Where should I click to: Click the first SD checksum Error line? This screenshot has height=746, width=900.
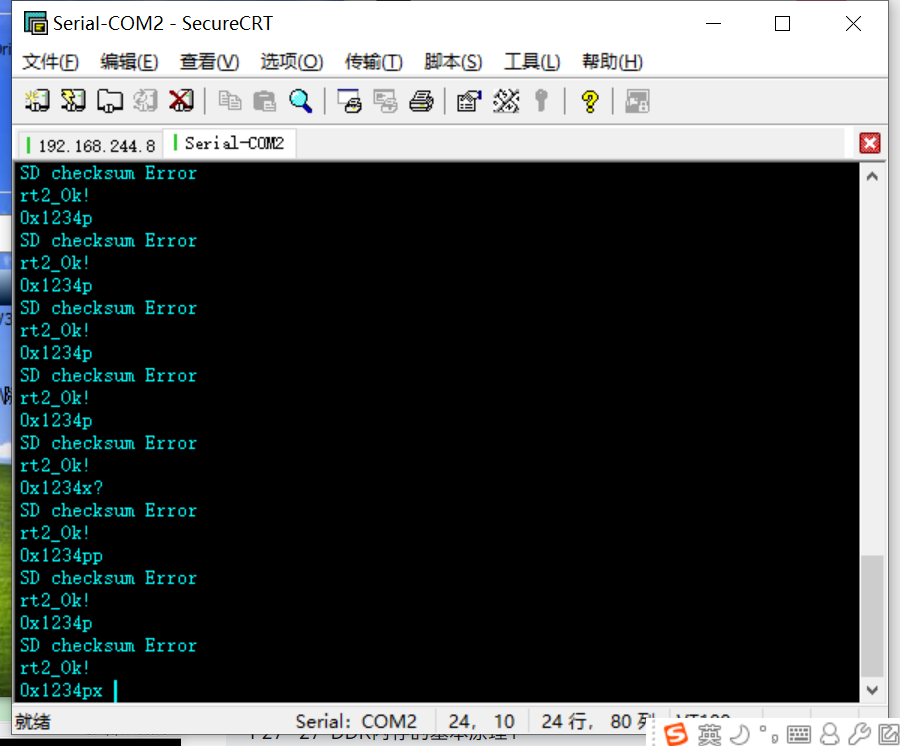(x=108, y=173)
